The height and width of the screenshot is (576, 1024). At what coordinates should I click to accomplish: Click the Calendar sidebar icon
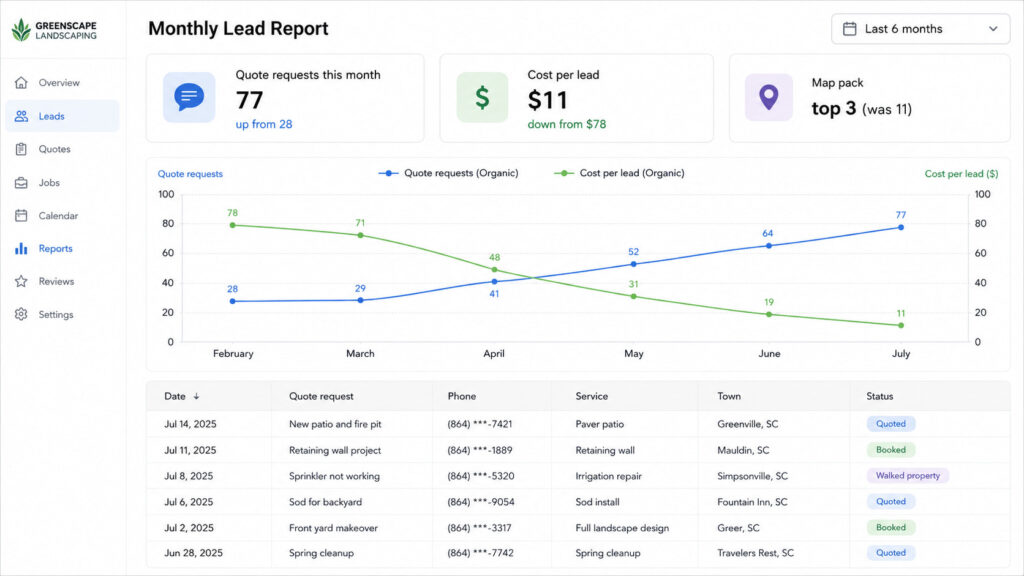point(21,216)
